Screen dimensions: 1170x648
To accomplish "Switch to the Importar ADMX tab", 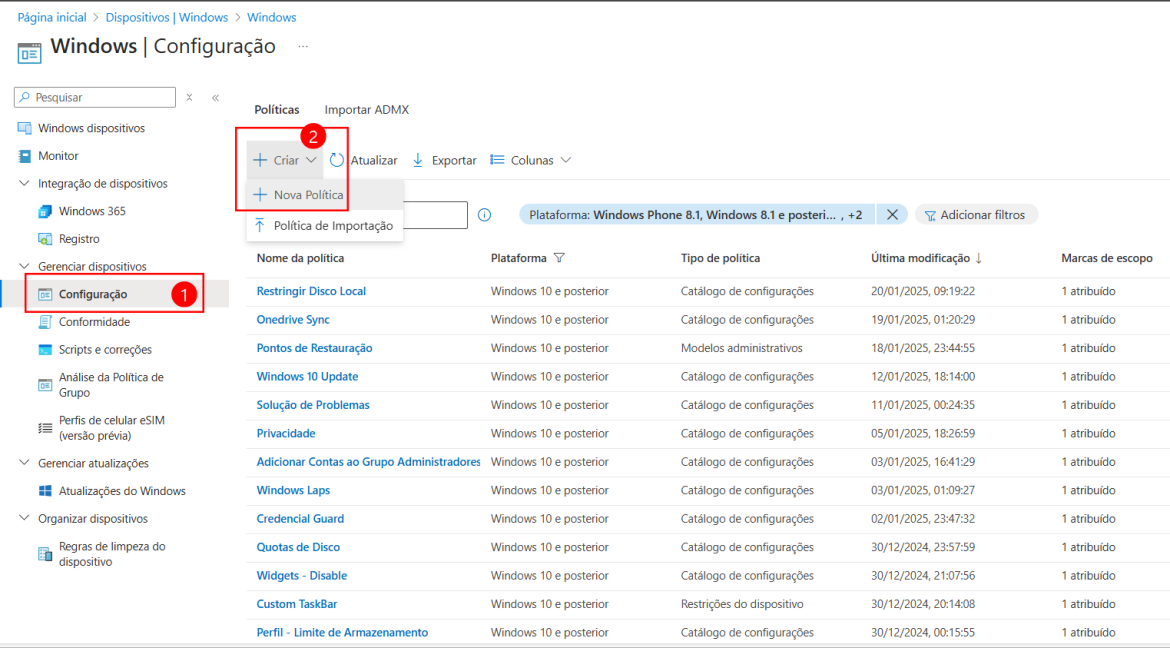I will coord(366,109).
